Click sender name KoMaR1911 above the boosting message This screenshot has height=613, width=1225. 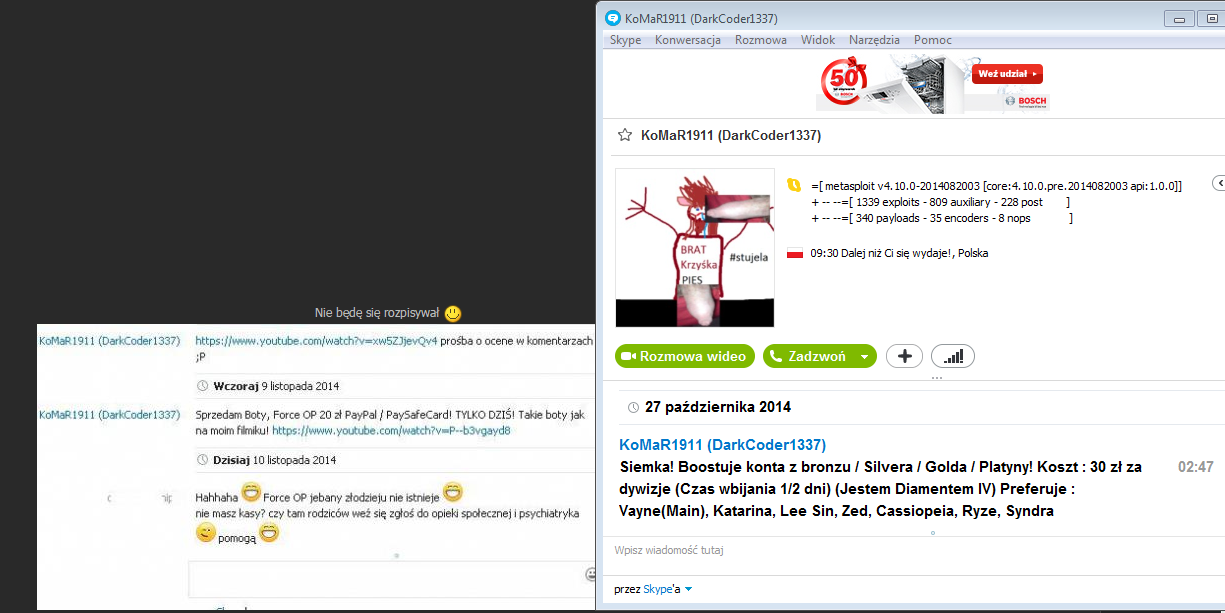point(722,445)
